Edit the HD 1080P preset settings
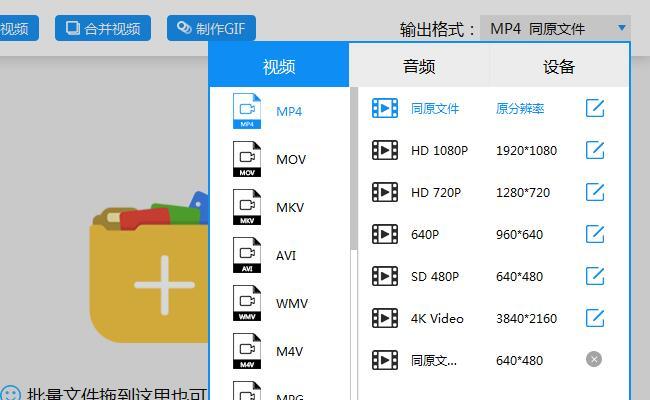Viewport: 650px width, 400px height. coord(595,150)
